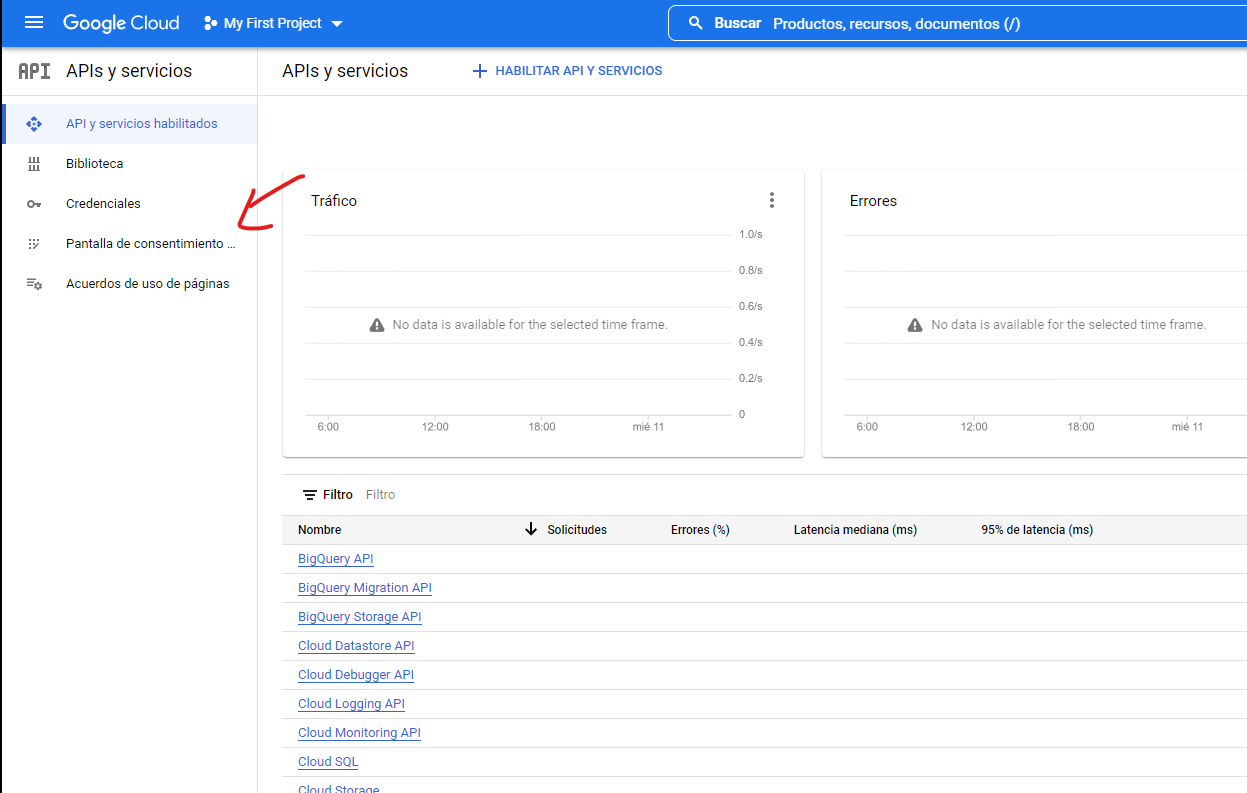Click the plus icon beside Habilitar API

pos(479,71)
